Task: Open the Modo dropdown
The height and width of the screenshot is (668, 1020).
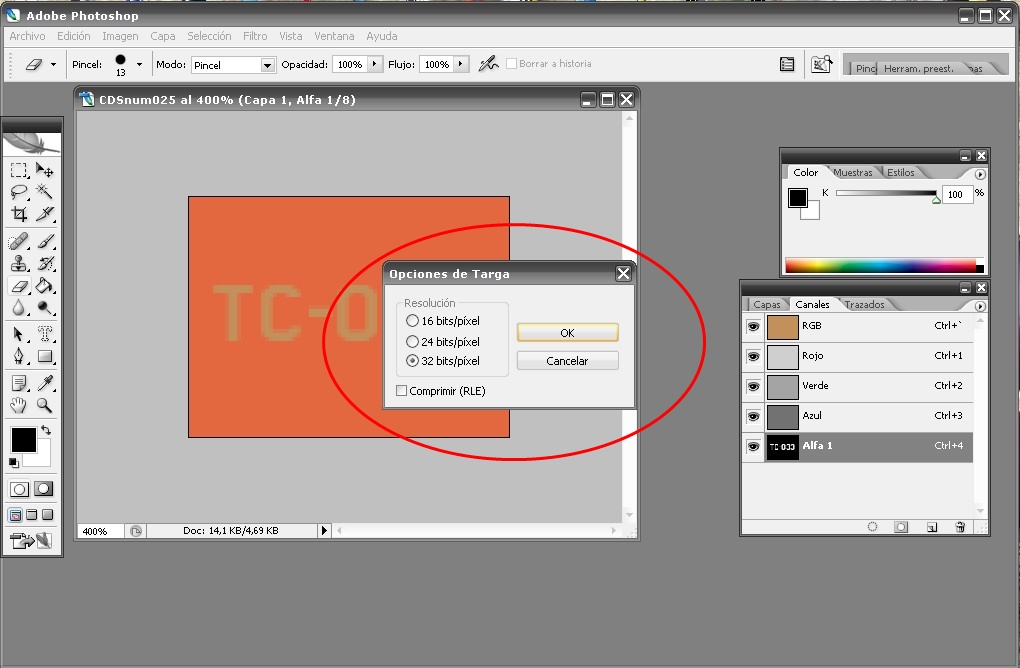Action: tap(267, 65)
